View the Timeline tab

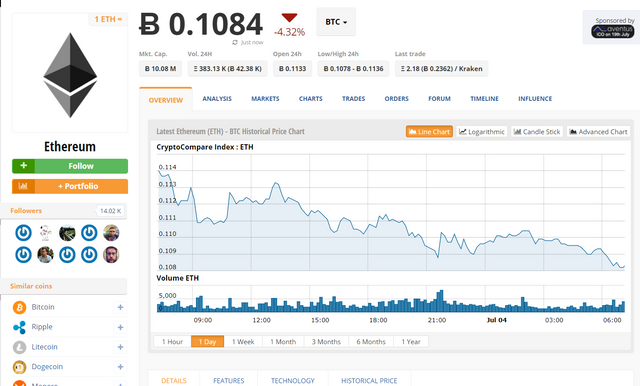pos(484,99)
